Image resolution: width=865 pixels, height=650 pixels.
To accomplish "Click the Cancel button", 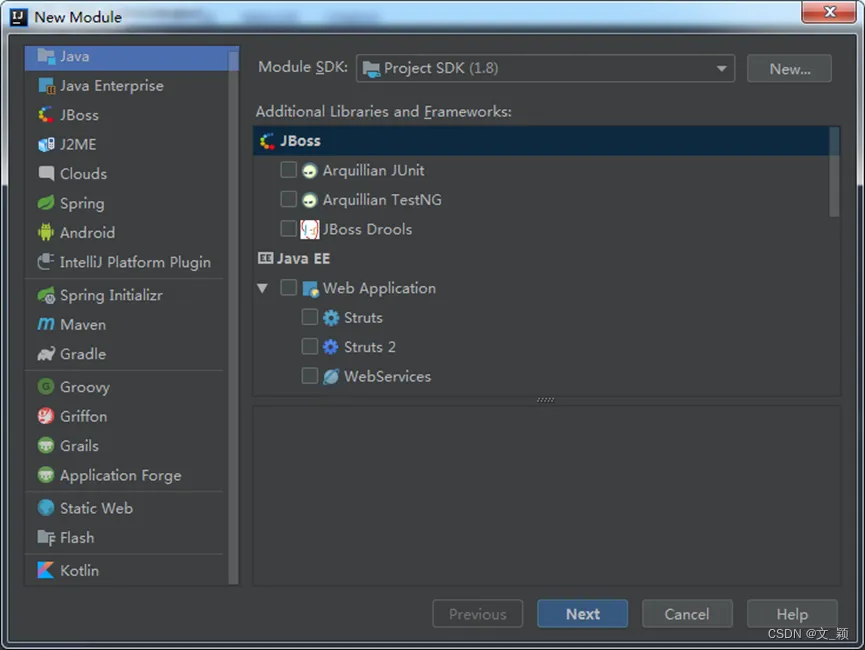I will point(687,614).
